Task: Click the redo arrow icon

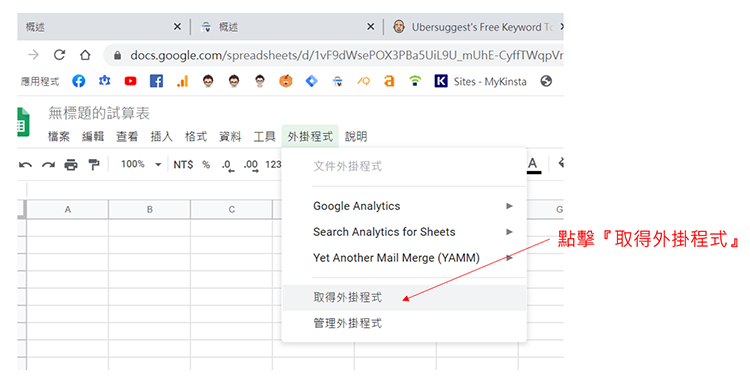Action: pos(48,165)
